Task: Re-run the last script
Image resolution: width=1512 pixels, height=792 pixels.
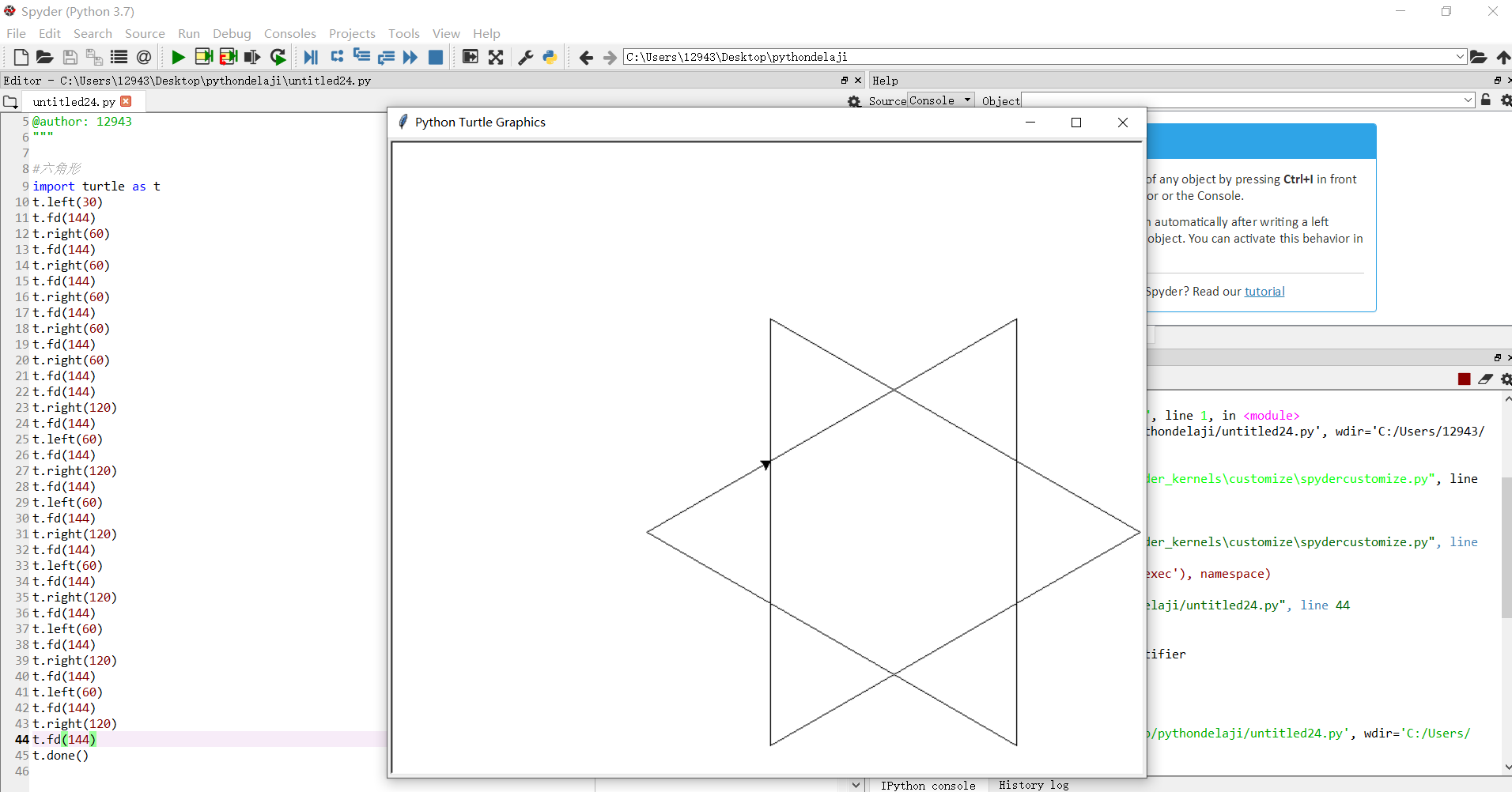Action: 278,57
